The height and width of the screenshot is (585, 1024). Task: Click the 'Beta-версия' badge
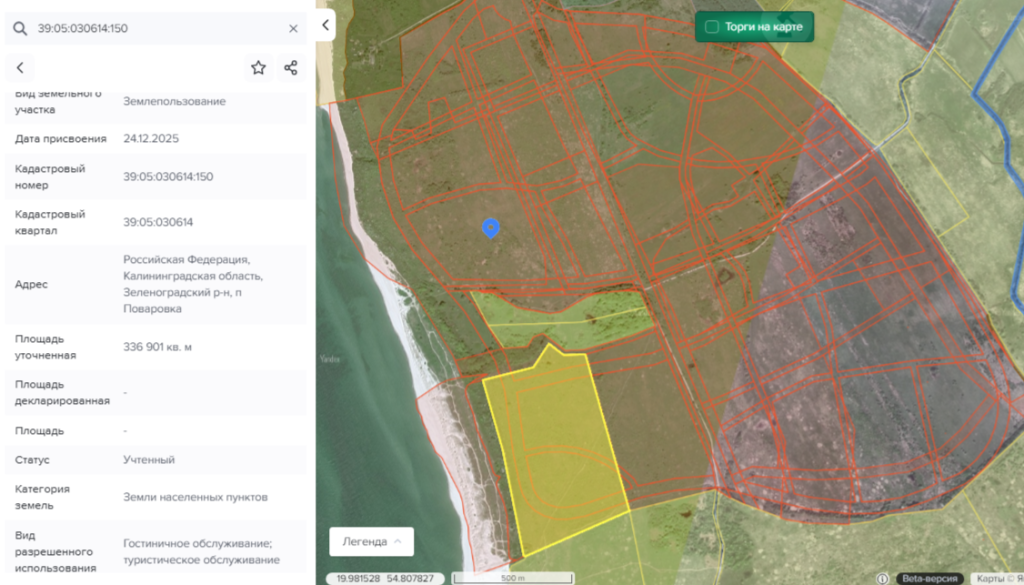point(929,578)
